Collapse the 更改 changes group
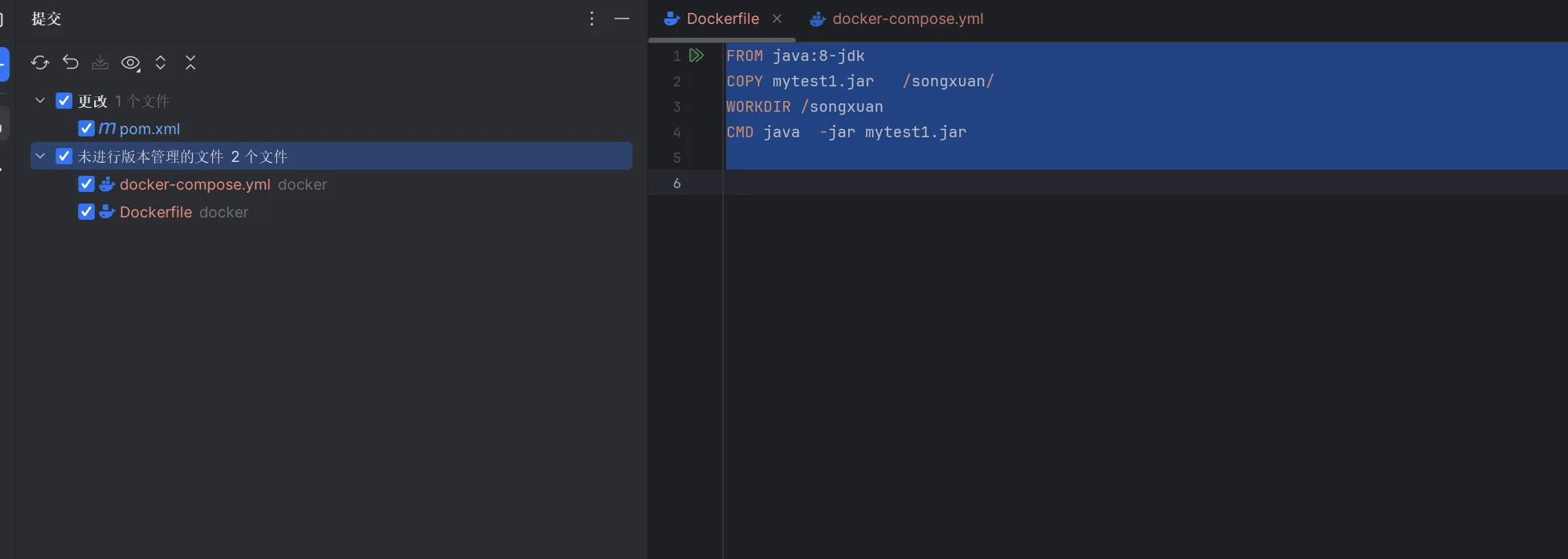This screenshot has height=559, width=1568. (40, 101)
